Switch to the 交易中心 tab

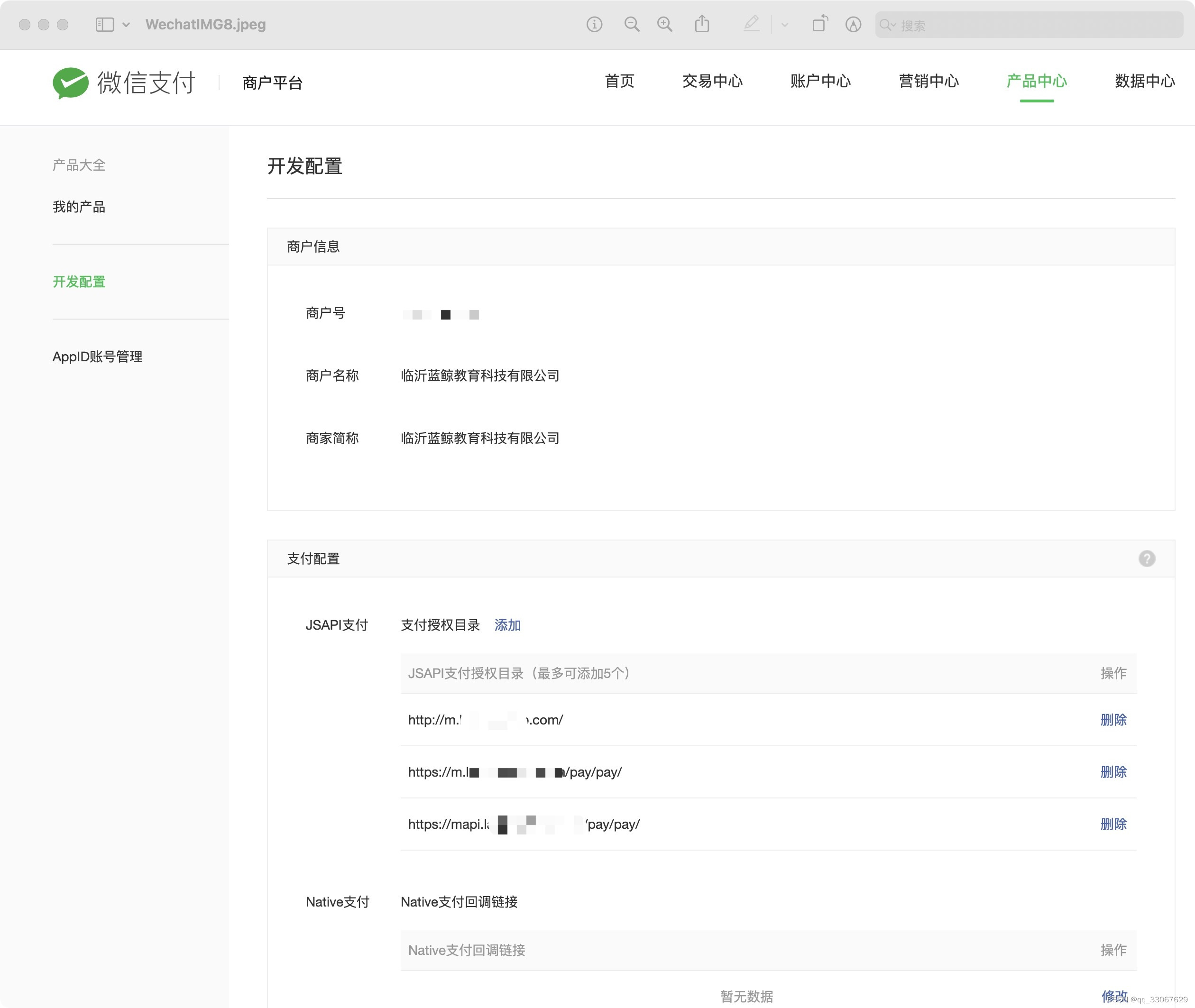point(712,81)
